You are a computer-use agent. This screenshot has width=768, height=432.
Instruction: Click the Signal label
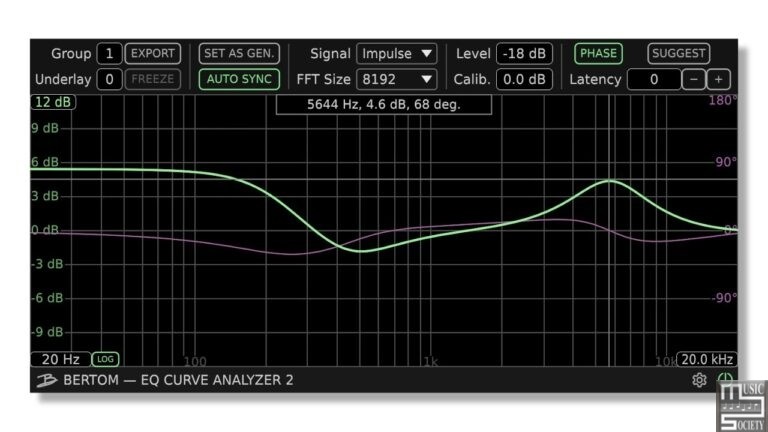[x=330, y=54]
